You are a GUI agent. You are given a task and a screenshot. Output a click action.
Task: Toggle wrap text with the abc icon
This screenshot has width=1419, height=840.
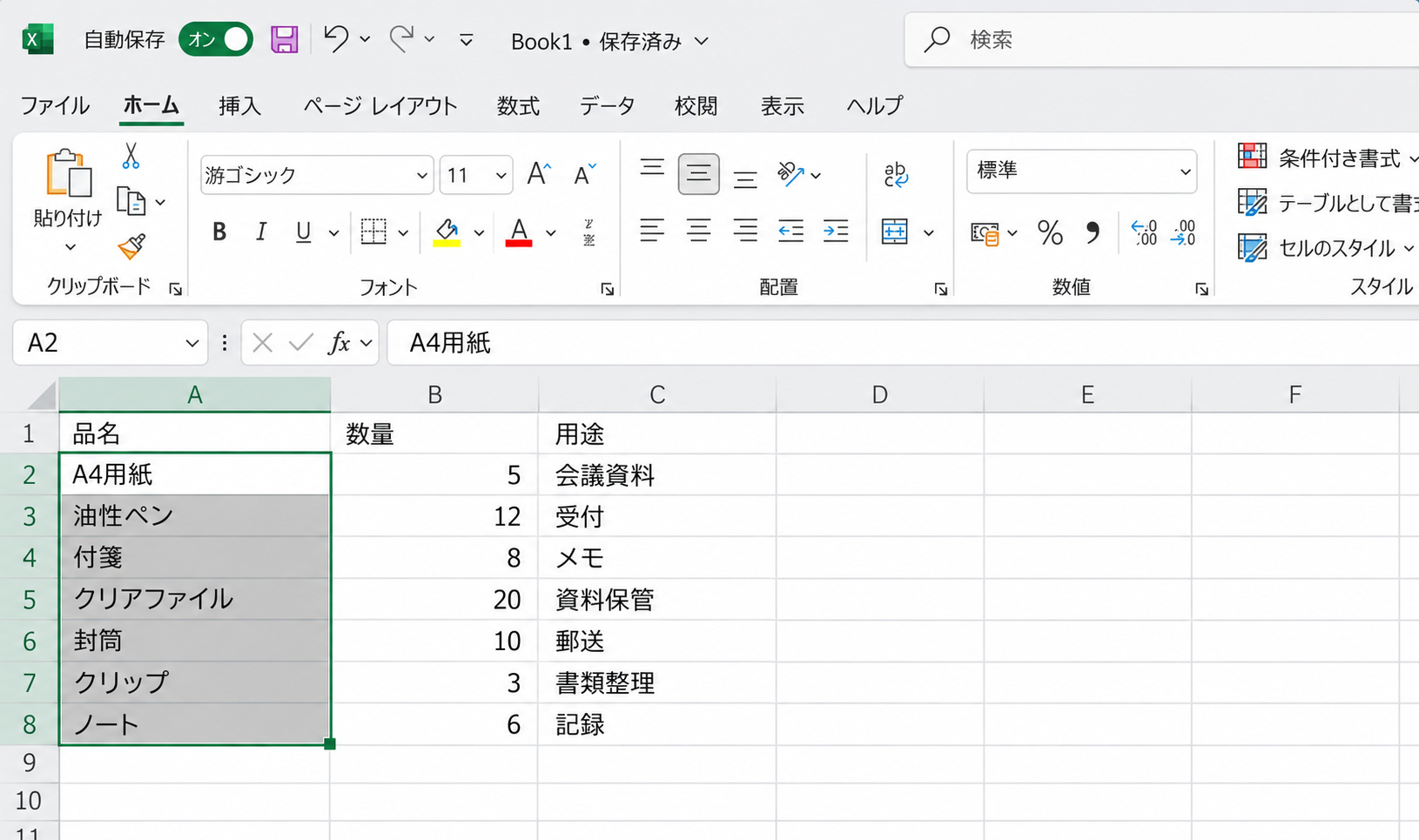[x=896, y=174]
